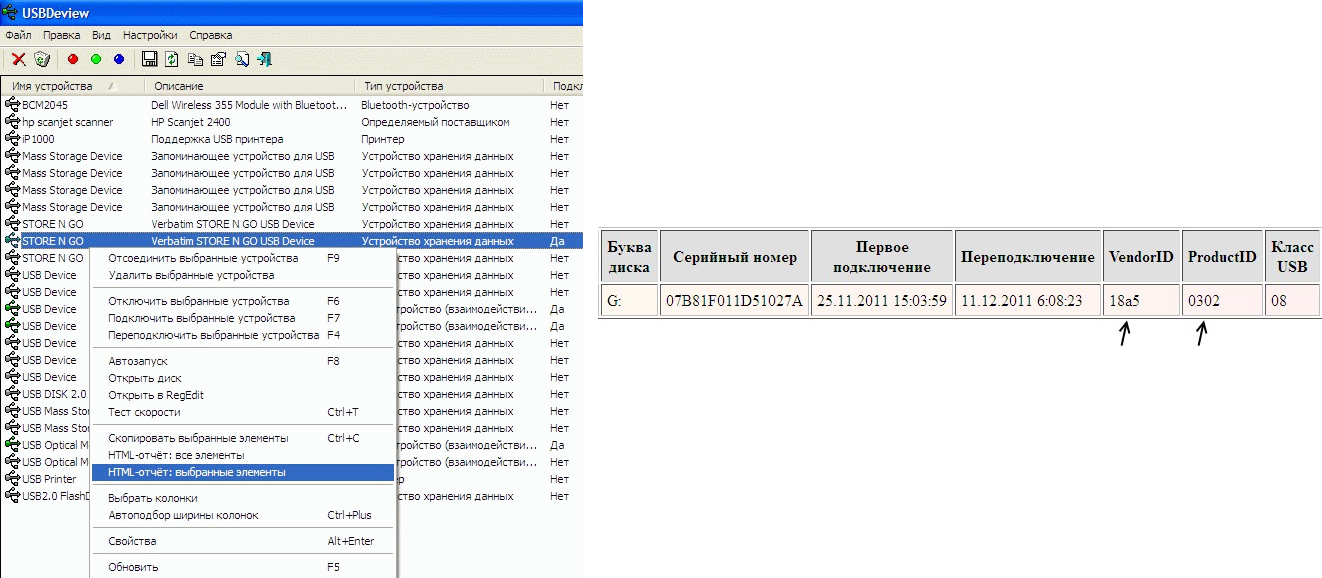The width and height of the screenshot is (1322, 578).
Task: Click the magnifier find icon in toolbar
Action: tap(242, 59)
